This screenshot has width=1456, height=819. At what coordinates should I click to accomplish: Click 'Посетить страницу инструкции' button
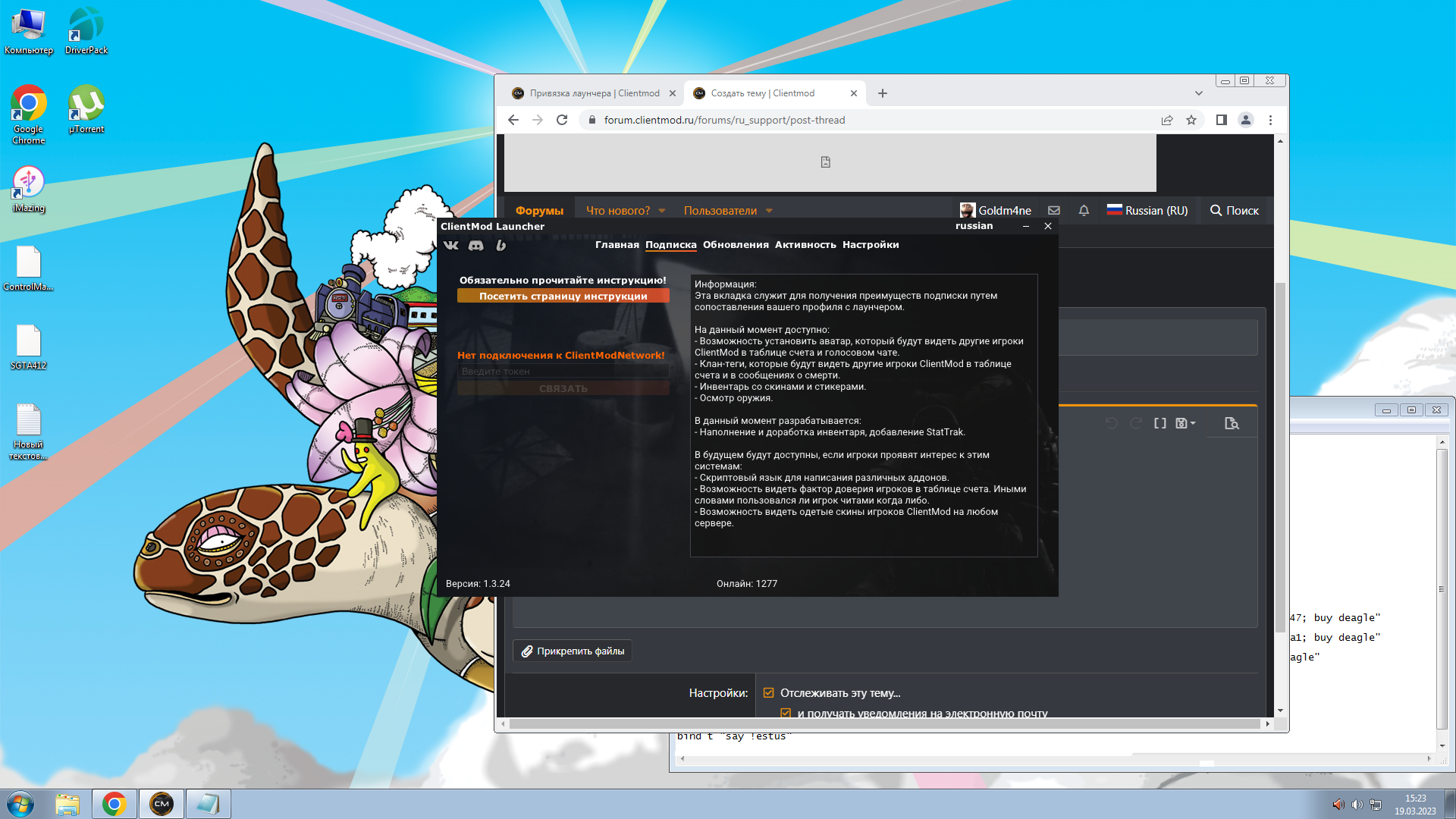point(563,297)
